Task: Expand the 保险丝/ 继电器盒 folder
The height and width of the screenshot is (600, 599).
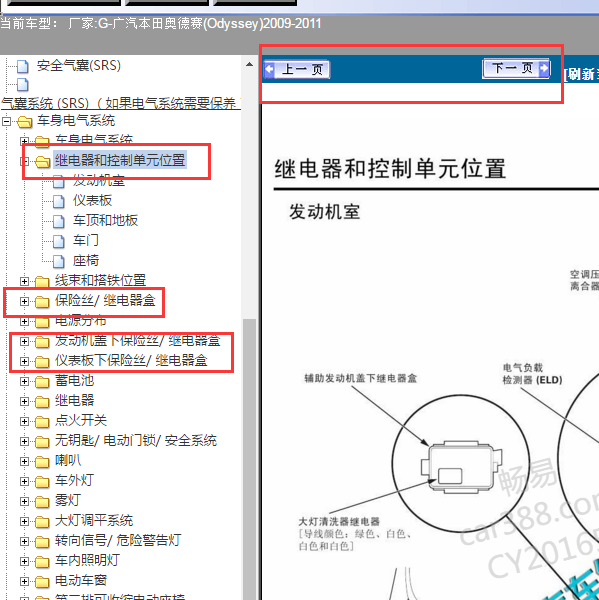Action: (24, 301)
